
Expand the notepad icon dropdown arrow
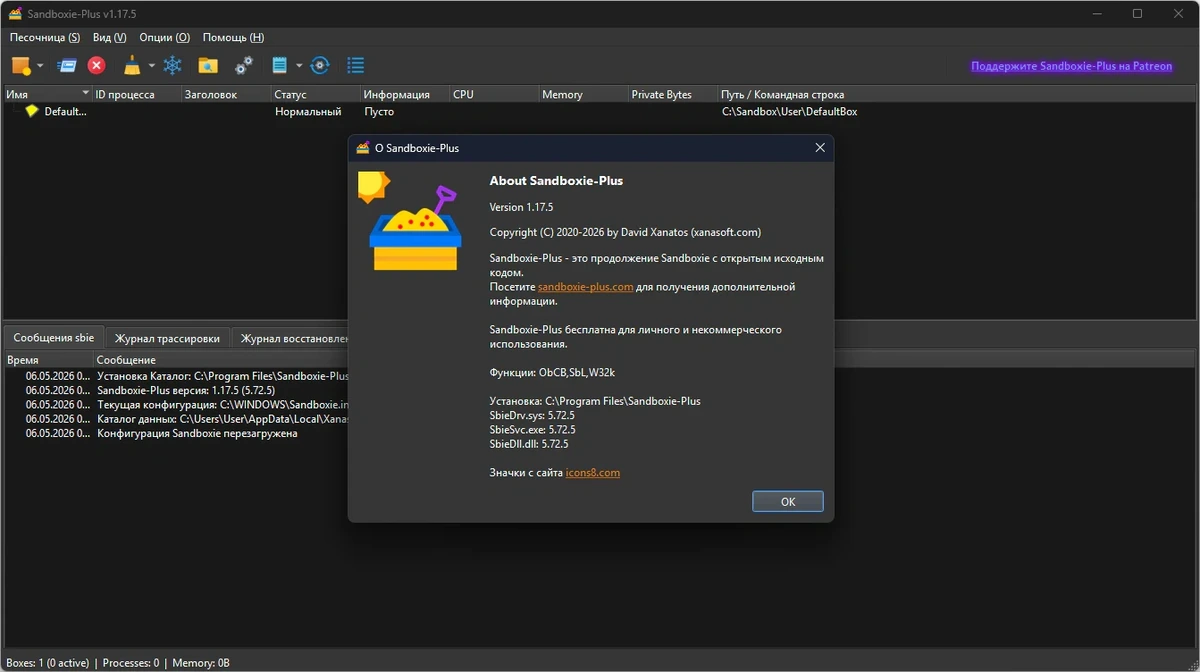coord(299,66)
